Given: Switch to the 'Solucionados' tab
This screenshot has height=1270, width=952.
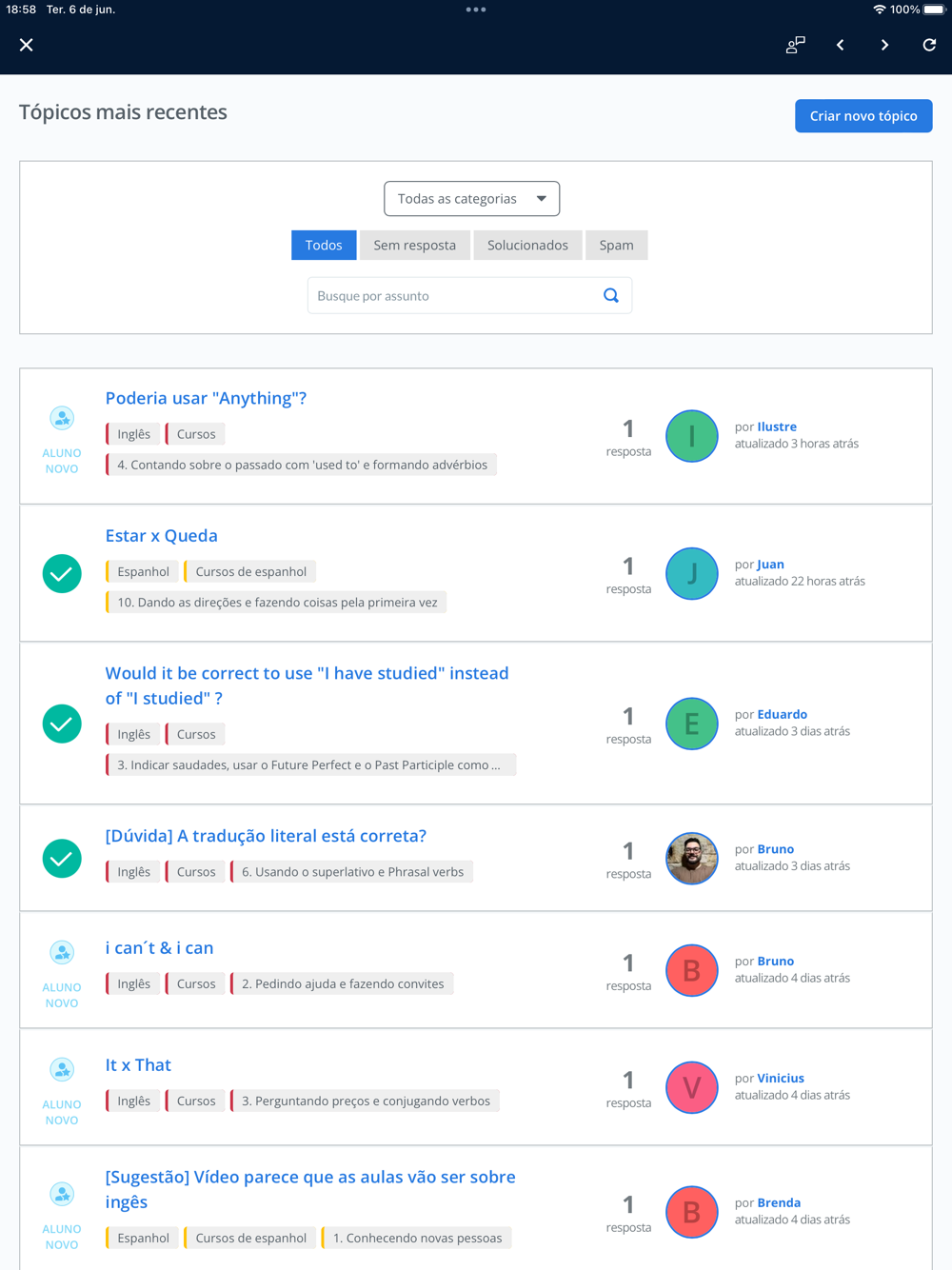Looking at the screenshot, I should click(527, 246).
